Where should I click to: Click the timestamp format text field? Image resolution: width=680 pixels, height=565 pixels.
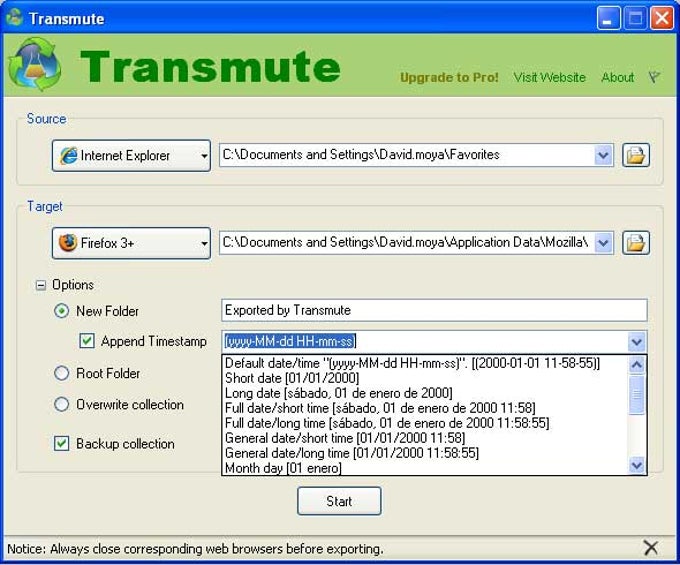[425, 342]
